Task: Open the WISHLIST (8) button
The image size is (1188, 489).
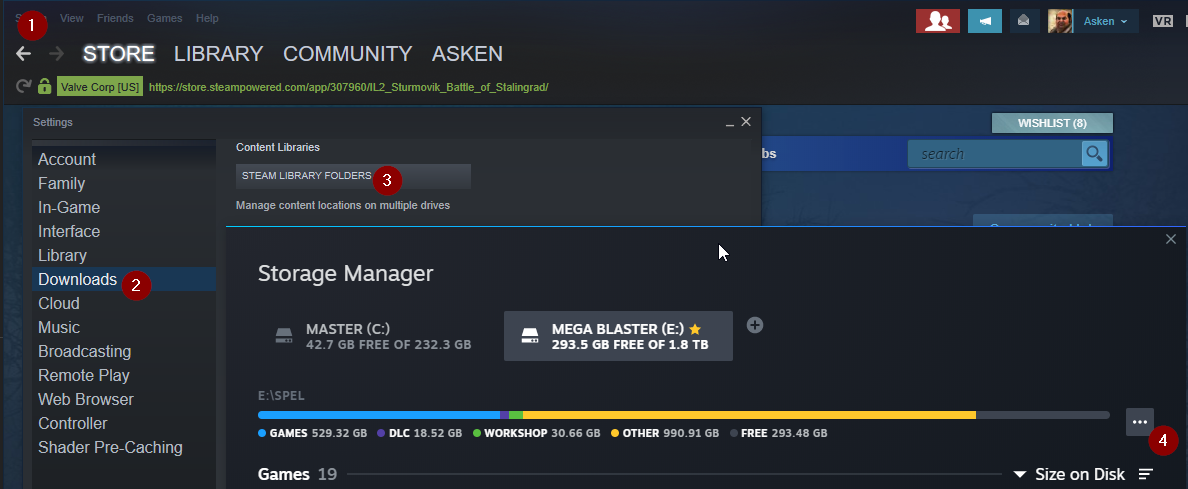Action: 1052,123
